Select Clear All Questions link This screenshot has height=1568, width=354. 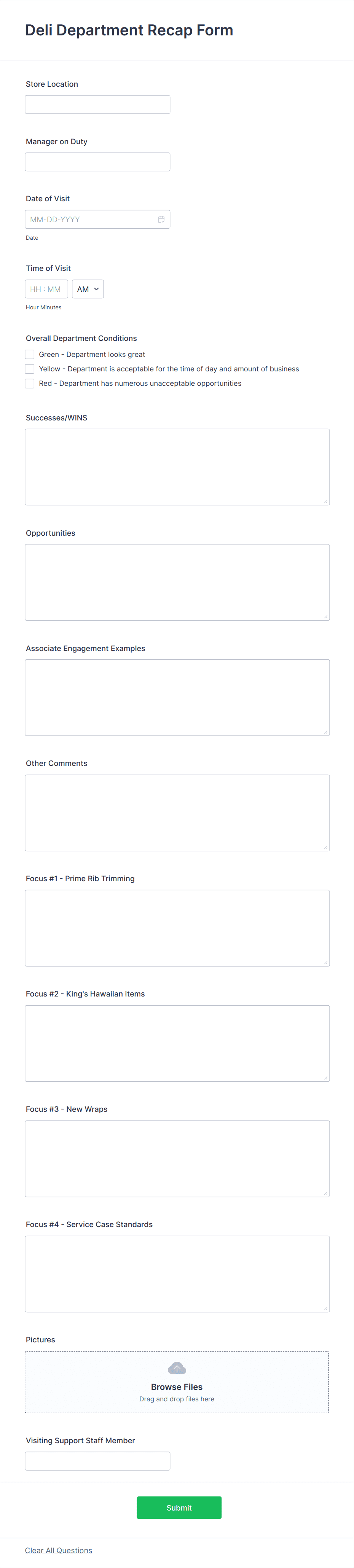point(58,1550)
